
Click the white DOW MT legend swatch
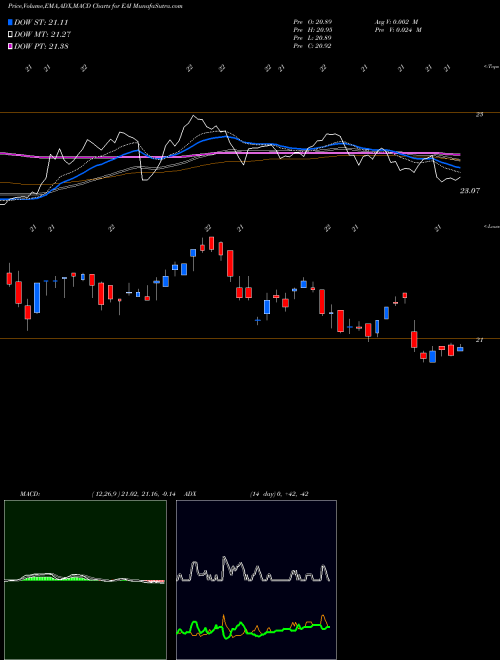[x=10, y=35]
